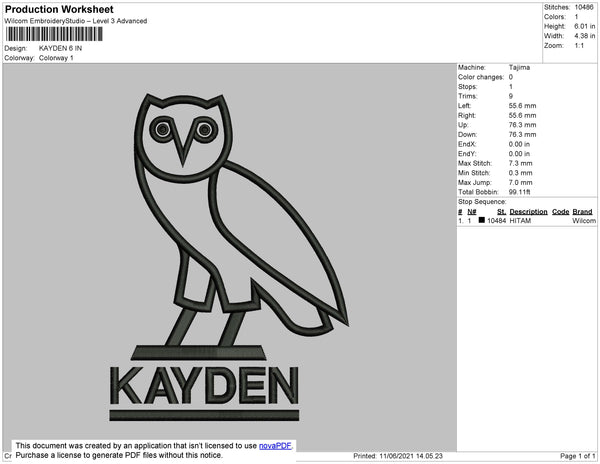600x464 pixels.
Task: Click the Colorway 1 value
Action: (x=56, y=58)
